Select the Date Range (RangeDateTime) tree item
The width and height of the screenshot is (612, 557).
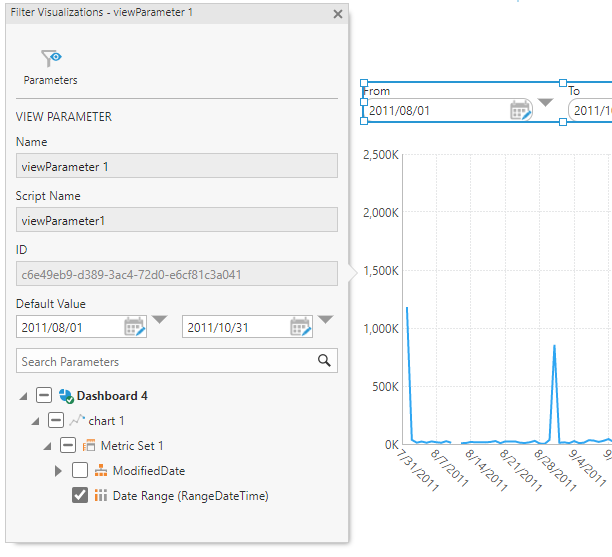coord(190,495)
